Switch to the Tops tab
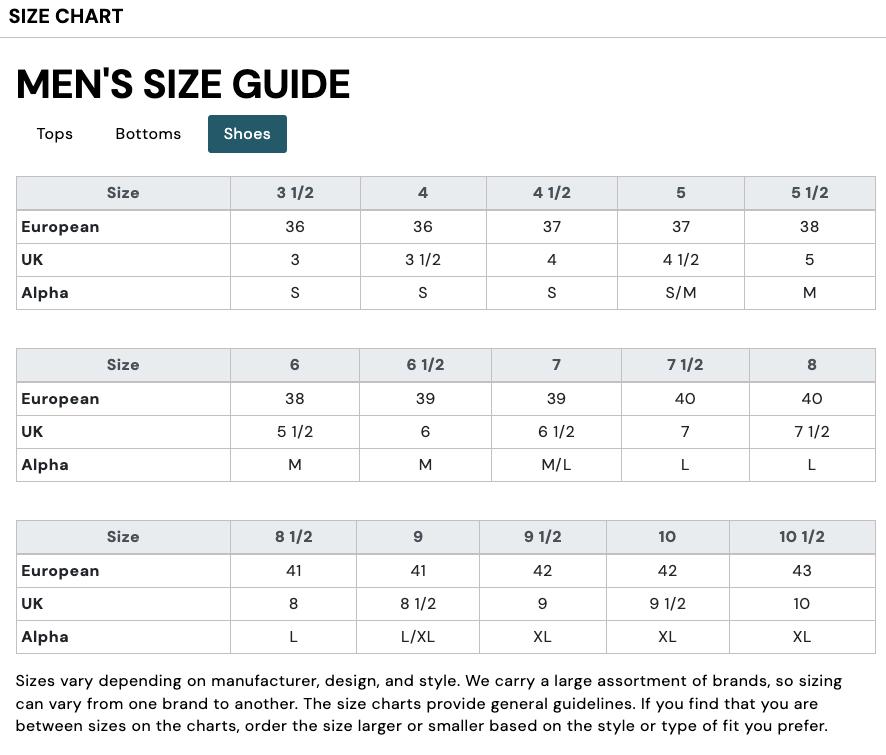This screenshot has height=755, width=886. [x=54, y=133]
